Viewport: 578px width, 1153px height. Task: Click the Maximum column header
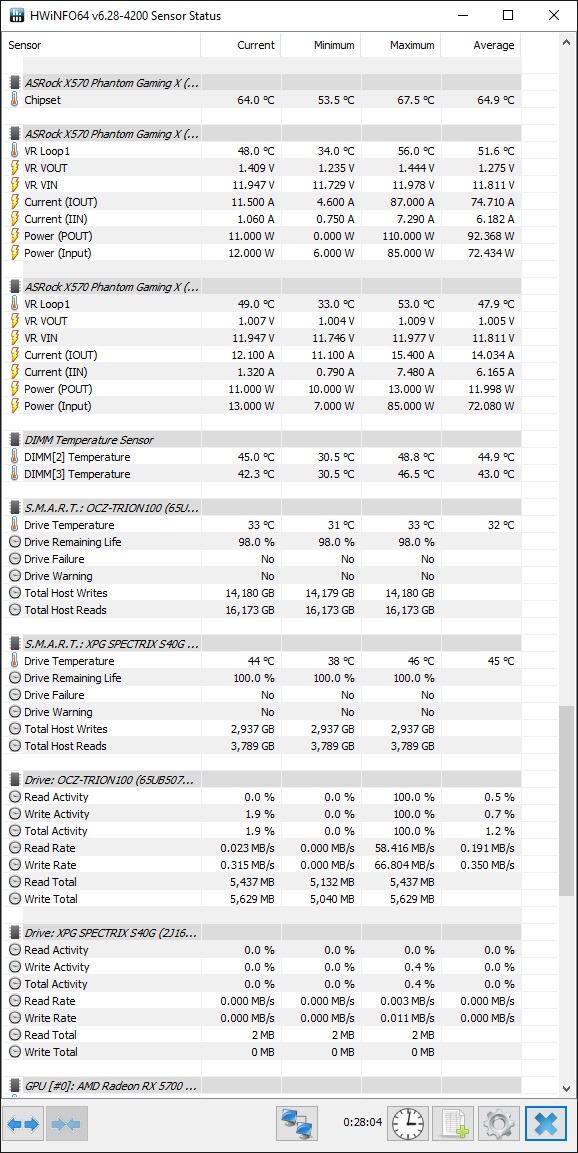click(x=401, y=45)
